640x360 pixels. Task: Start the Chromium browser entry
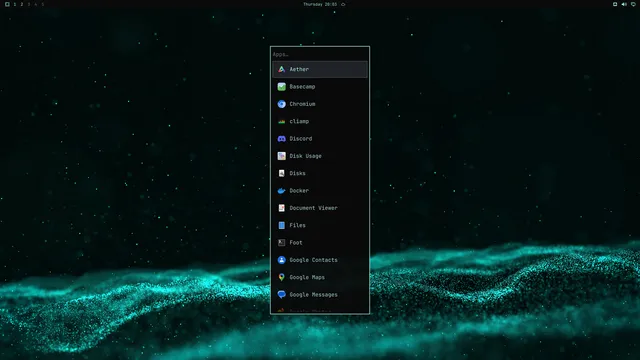tap(320, 104)
